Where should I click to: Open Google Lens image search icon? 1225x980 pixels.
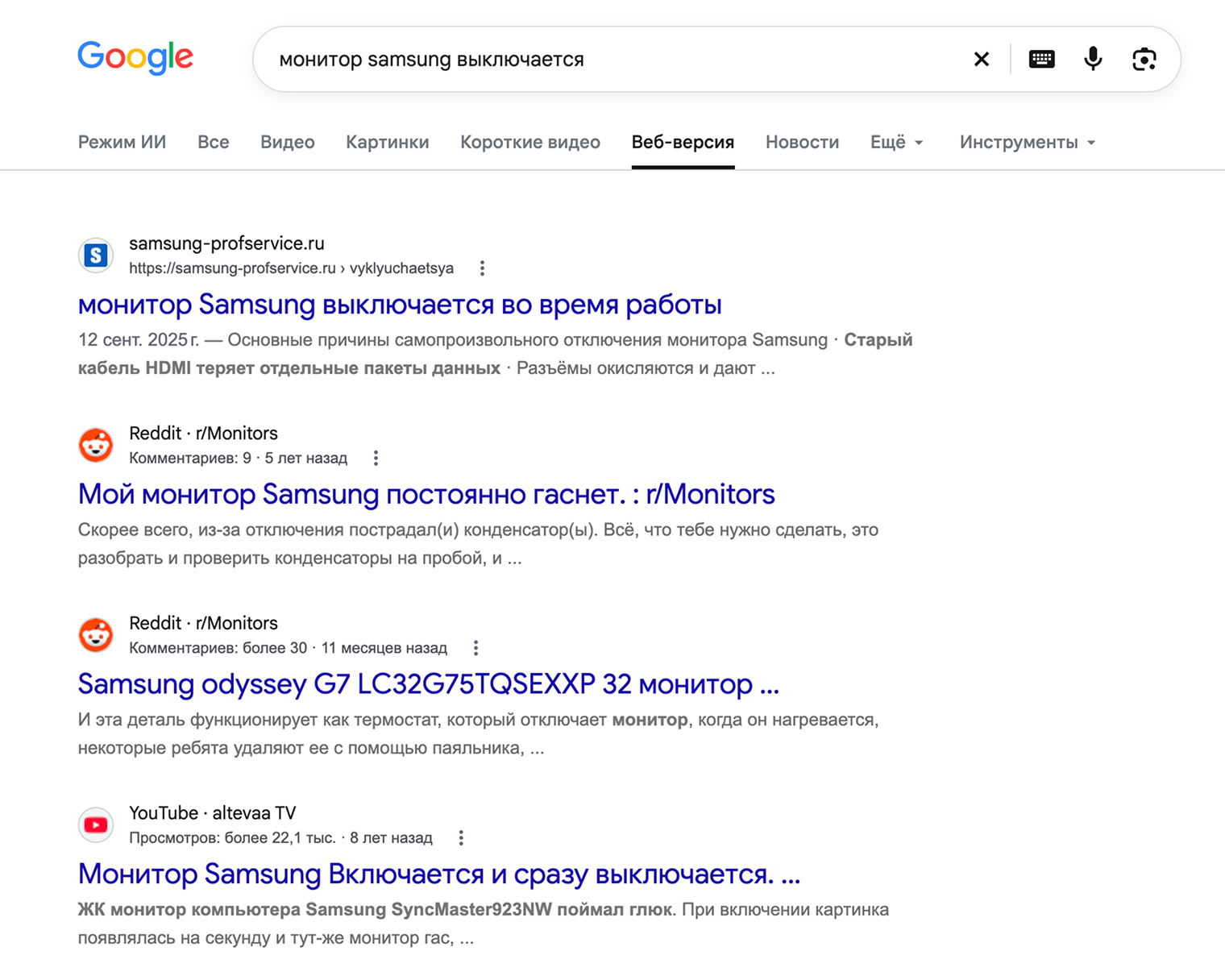click(1144, 59)
